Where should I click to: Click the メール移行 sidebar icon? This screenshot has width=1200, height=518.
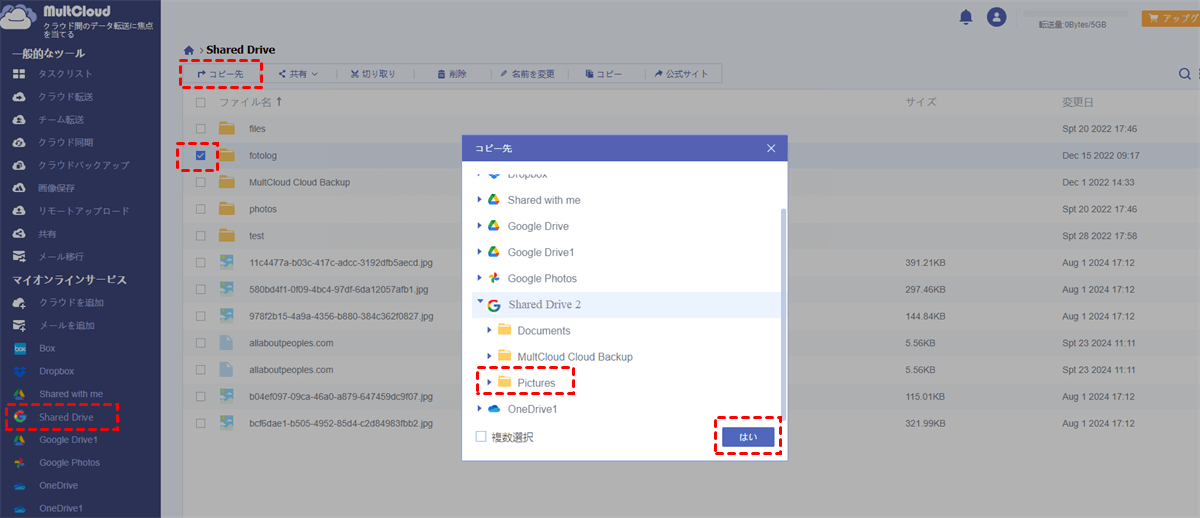pos(19,257)
